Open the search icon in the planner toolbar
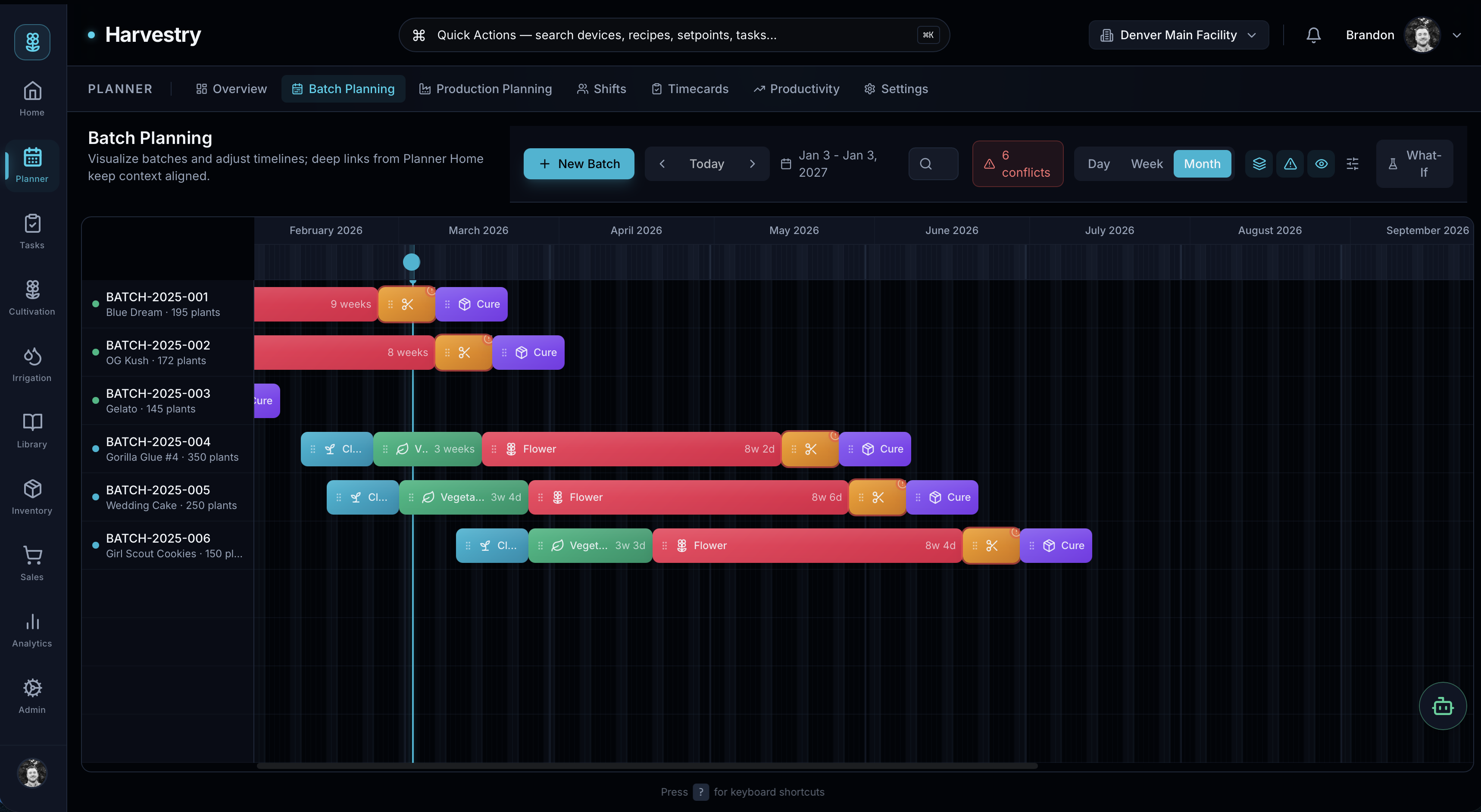 click(933, 164)
